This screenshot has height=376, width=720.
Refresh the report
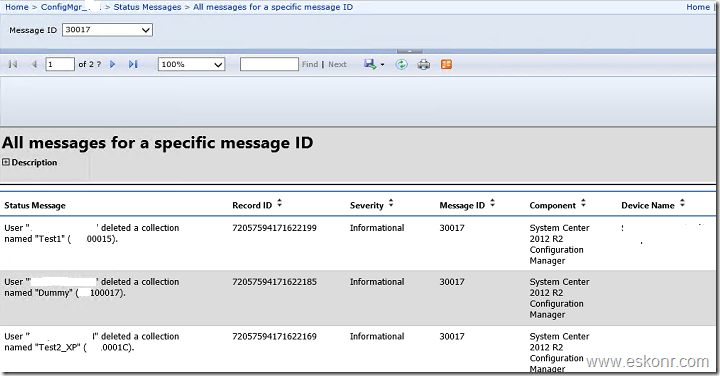coord(401,64)
